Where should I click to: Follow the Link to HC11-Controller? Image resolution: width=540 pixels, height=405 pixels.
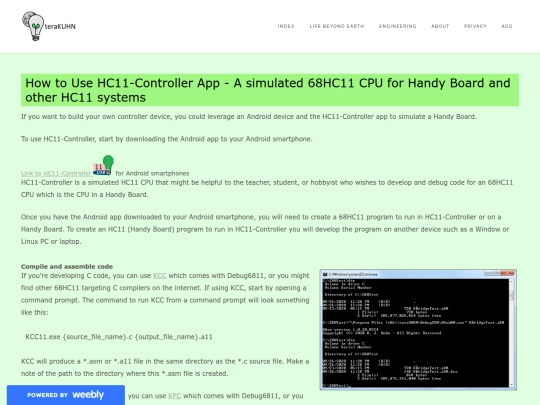(56, 173)
